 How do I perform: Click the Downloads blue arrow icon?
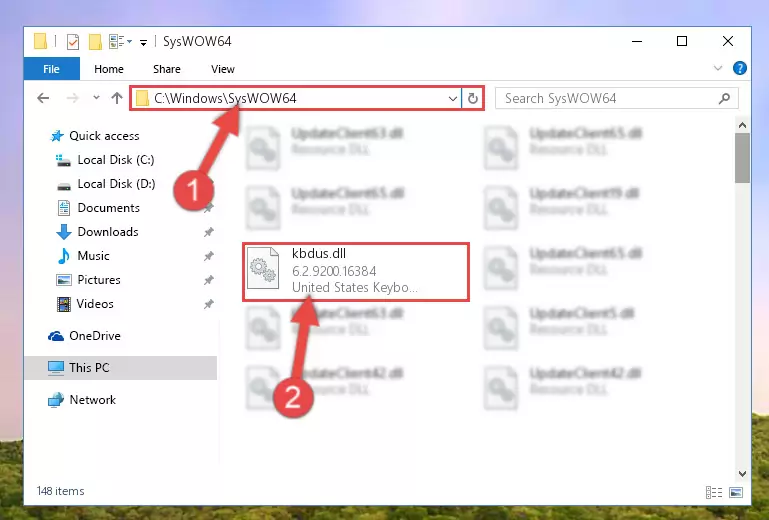[x=64, y=232]
